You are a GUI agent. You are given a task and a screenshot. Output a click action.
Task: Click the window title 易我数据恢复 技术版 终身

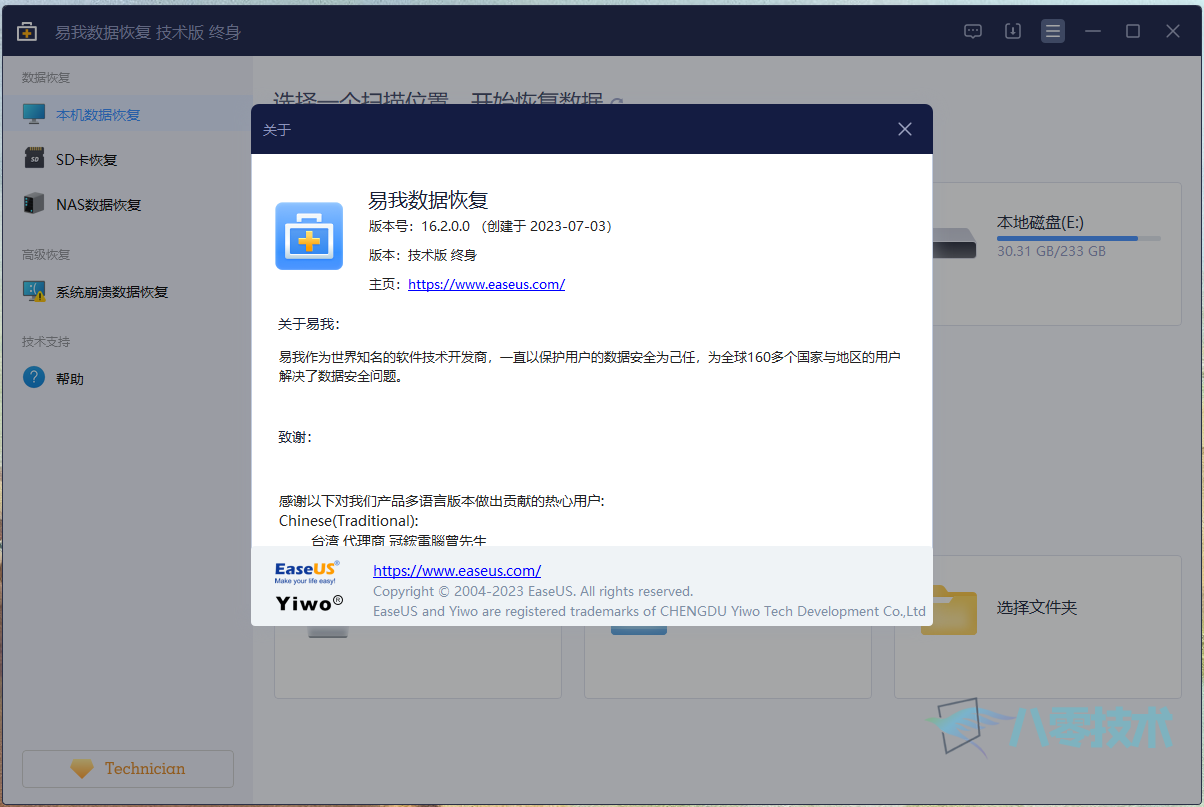[148, 32]
